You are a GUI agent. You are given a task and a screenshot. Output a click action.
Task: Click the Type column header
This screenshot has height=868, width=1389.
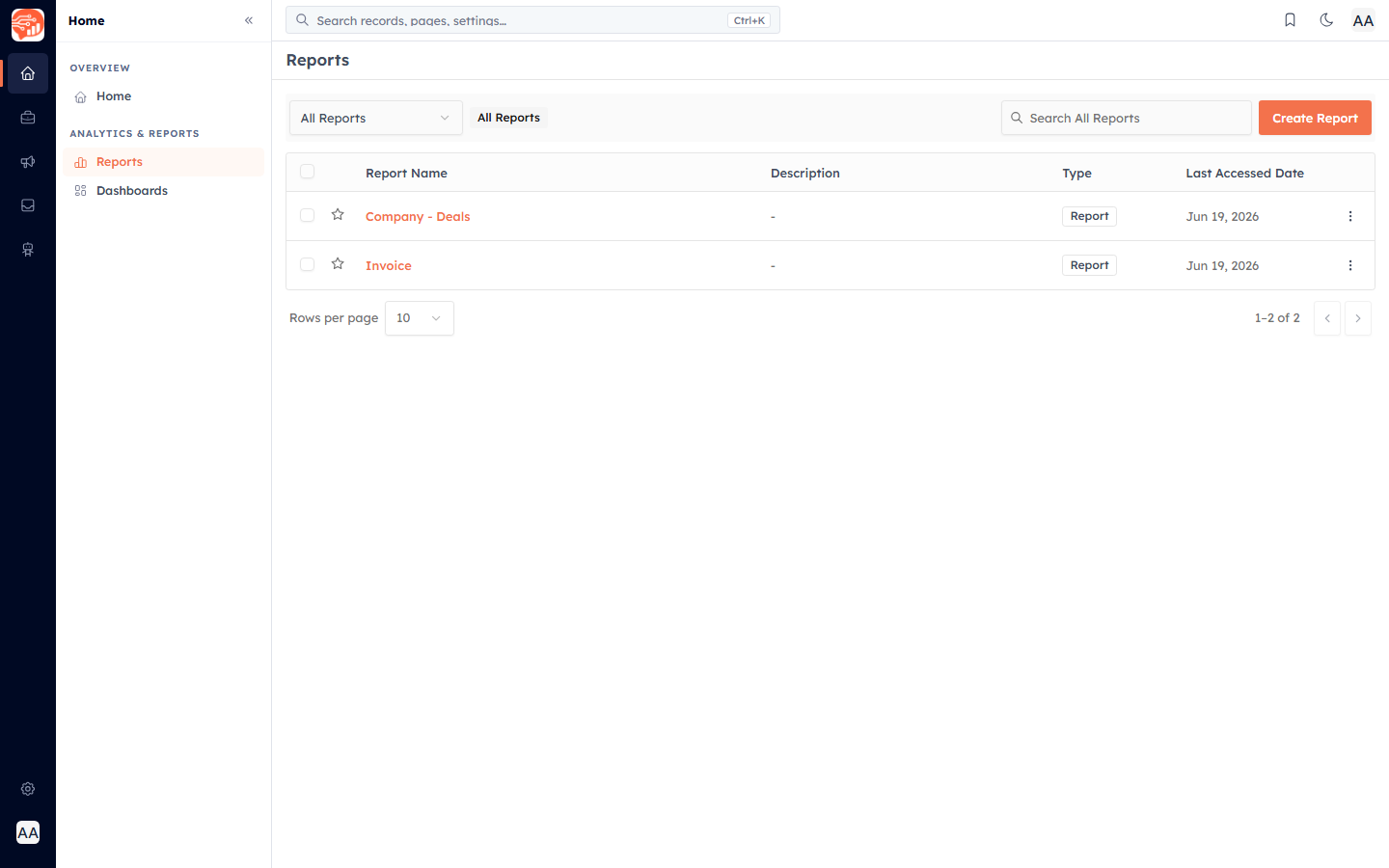tap(1076, 174)
